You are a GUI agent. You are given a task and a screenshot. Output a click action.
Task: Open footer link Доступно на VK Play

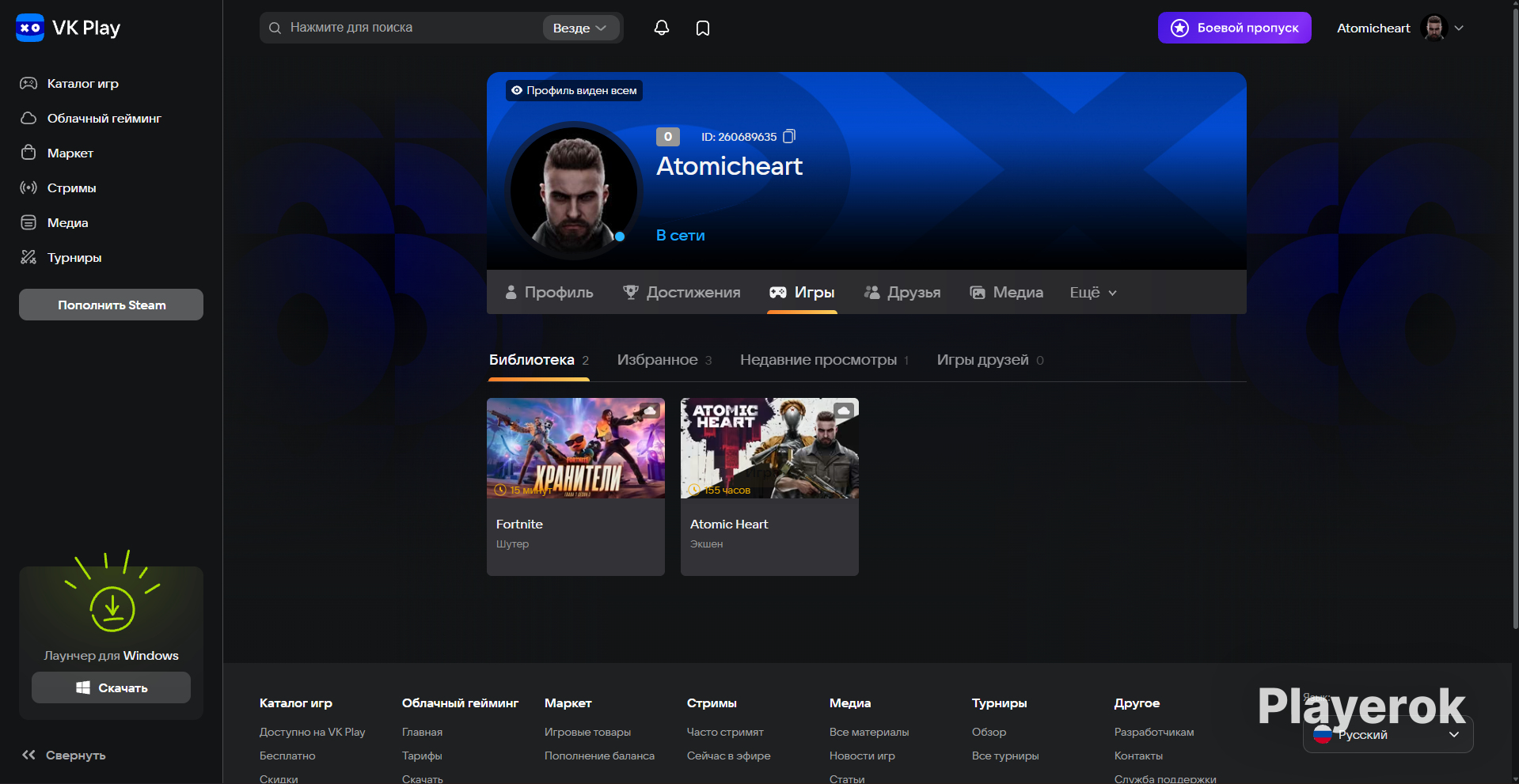[313, 732]
